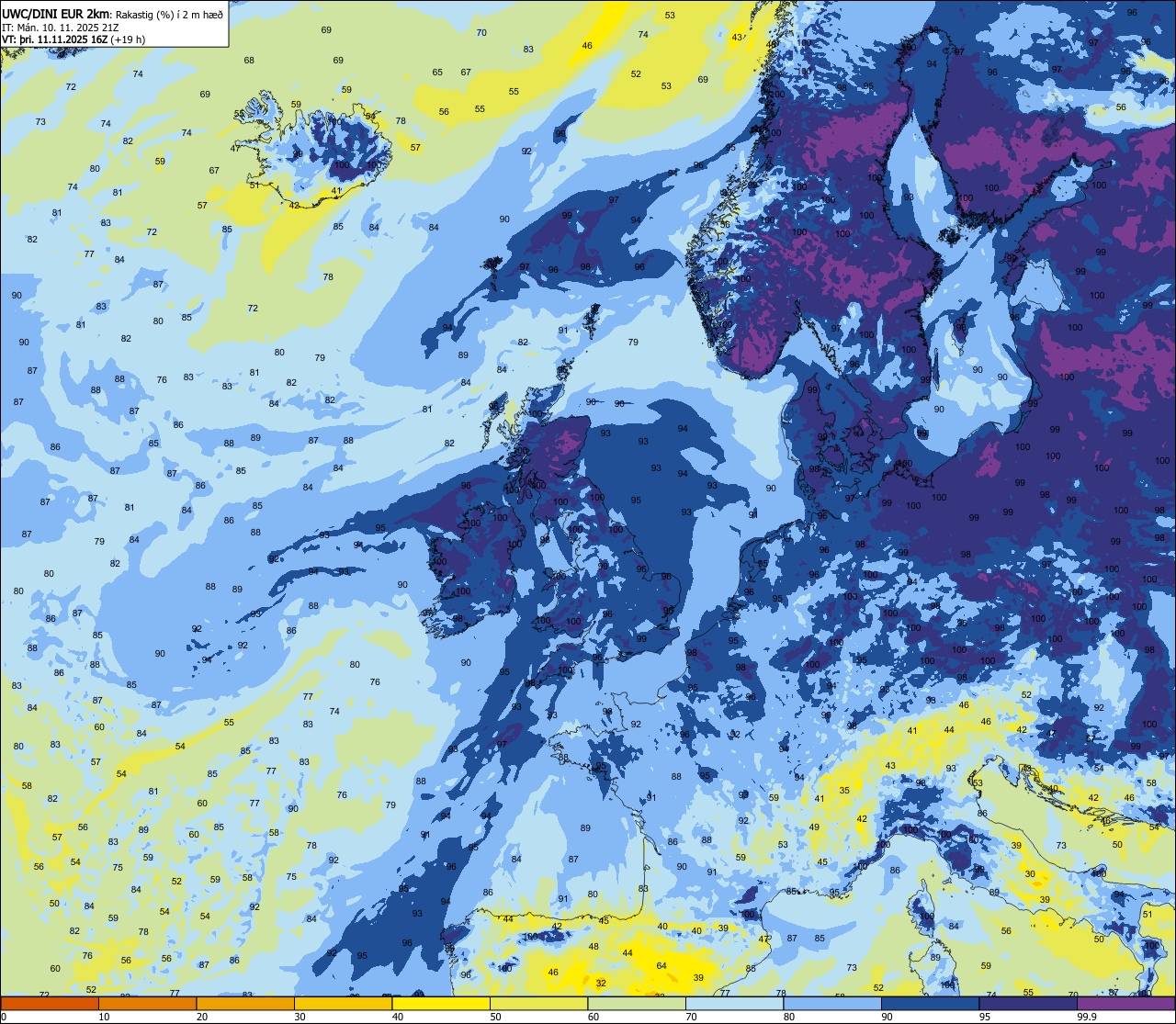Click the humidity value 35 over the Alps

coord(844,790)
